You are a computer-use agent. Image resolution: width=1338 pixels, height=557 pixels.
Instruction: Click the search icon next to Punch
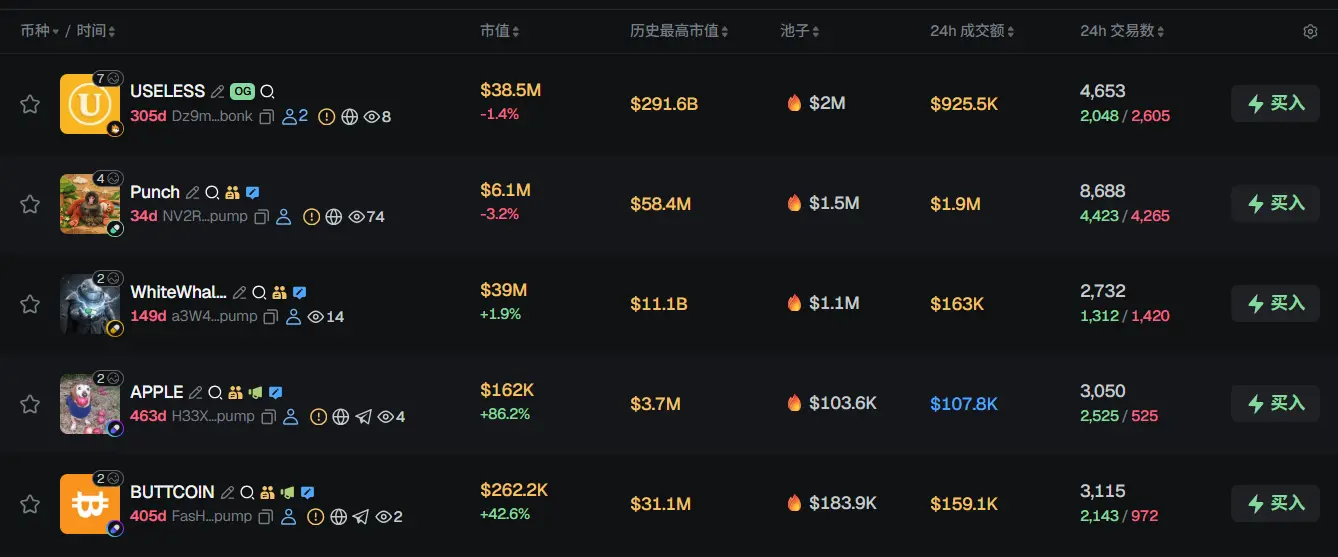tap(212, 193)
